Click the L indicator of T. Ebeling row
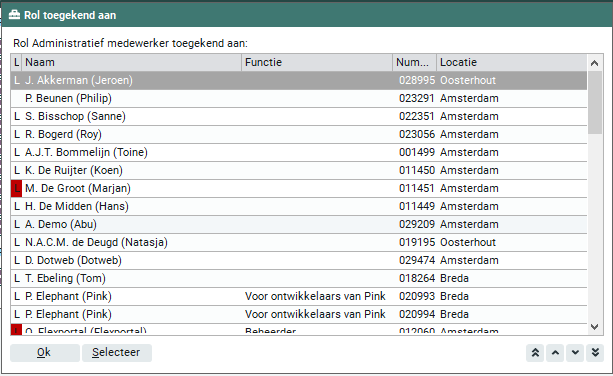This screenshot has width=613, height=376. [x=16, y=278]
